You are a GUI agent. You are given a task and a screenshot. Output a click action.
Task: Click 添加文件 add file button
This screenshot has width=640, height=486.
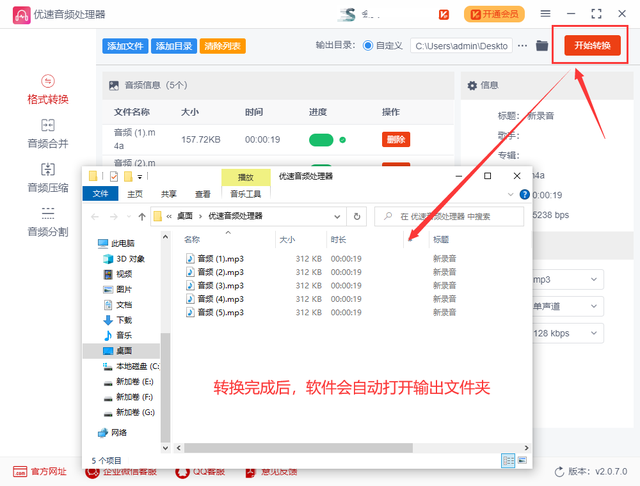pyautogui.click(x=125, y=46)
